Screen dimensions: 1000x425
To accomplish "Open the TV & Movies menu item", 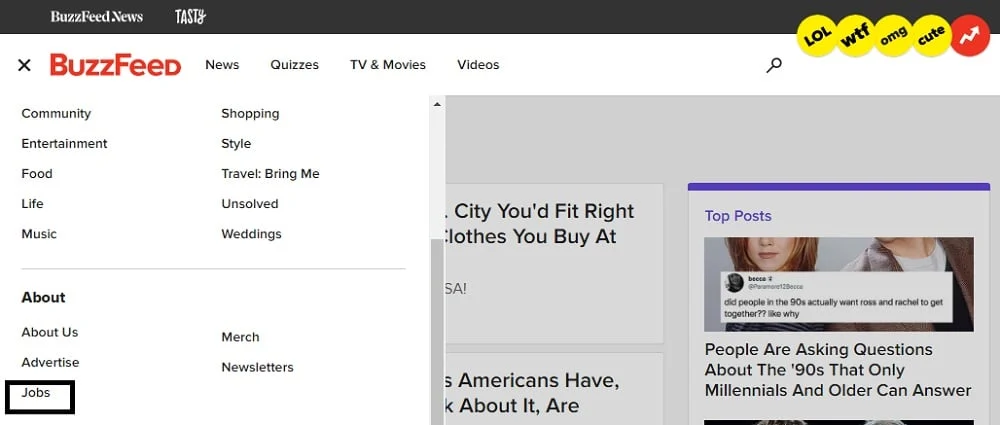I will pos(387,65).
